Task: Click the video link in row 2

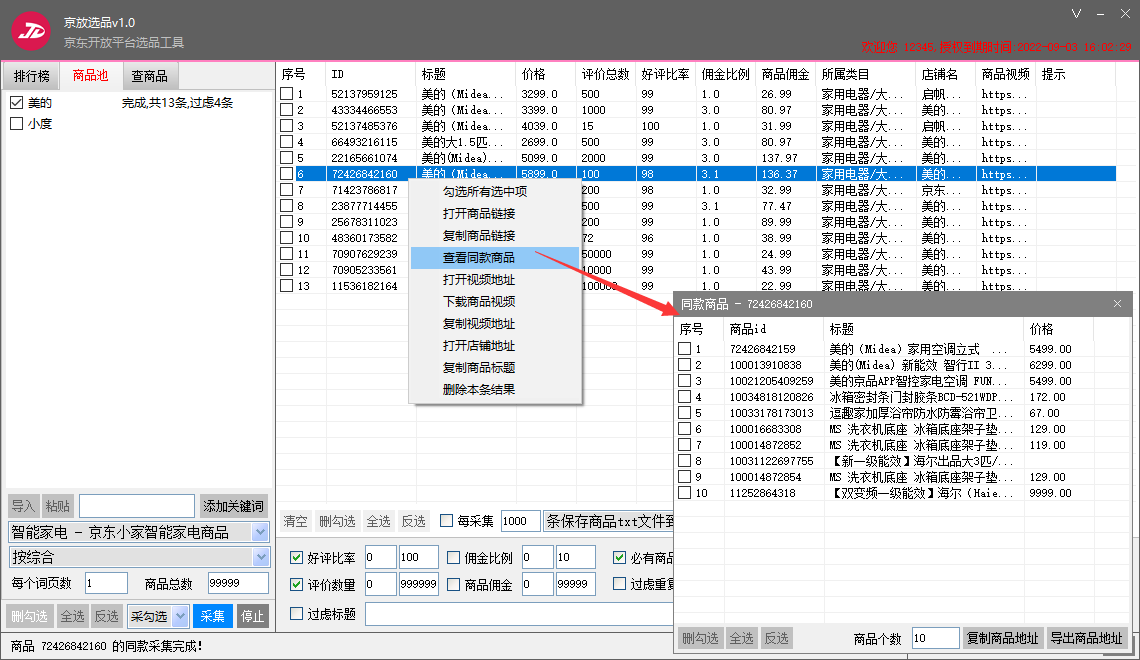Action: 1004,110
